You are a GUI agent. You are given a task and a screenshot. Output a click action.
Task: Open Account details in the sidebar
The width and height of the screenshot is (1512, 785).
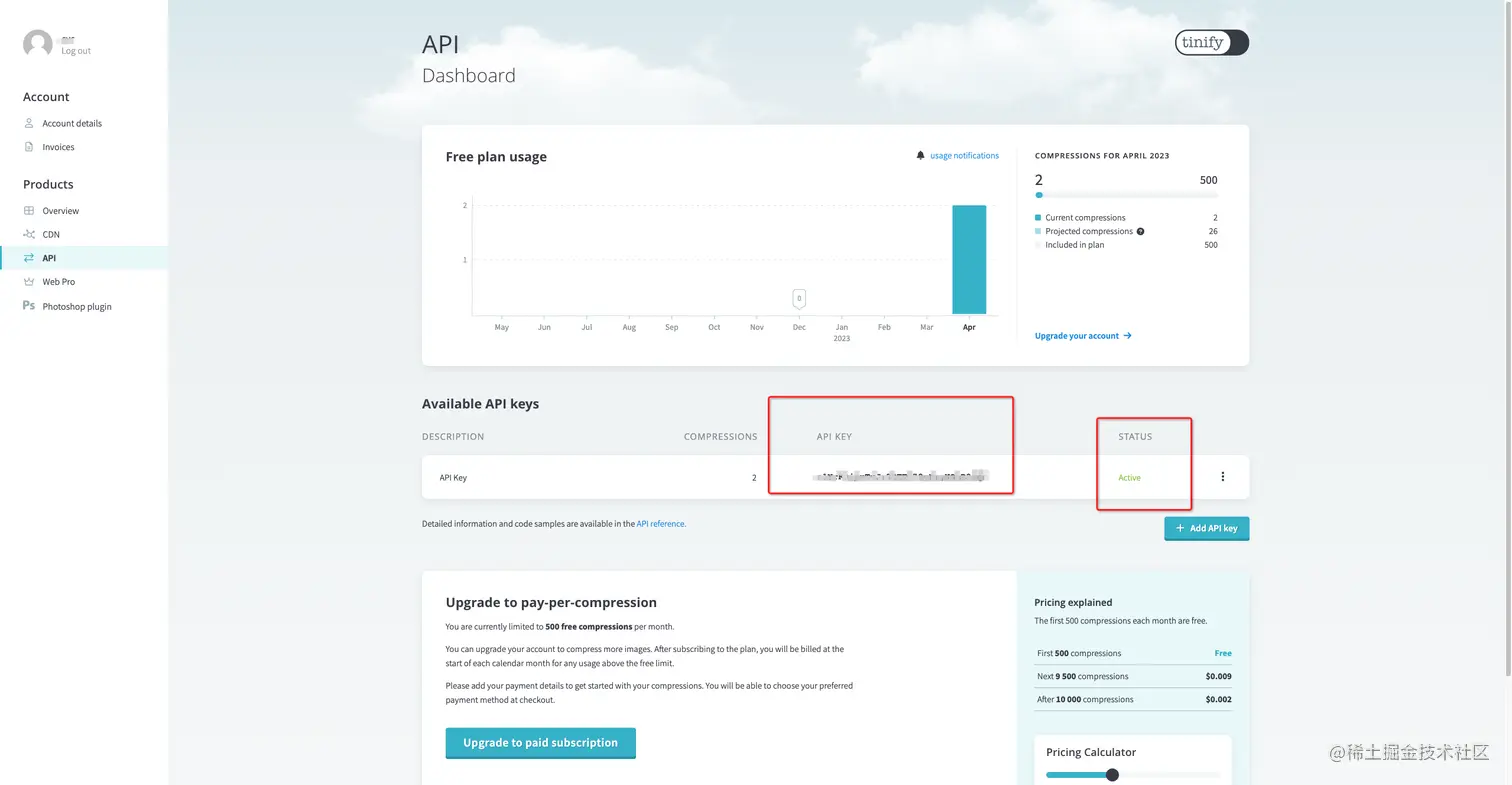72,123
